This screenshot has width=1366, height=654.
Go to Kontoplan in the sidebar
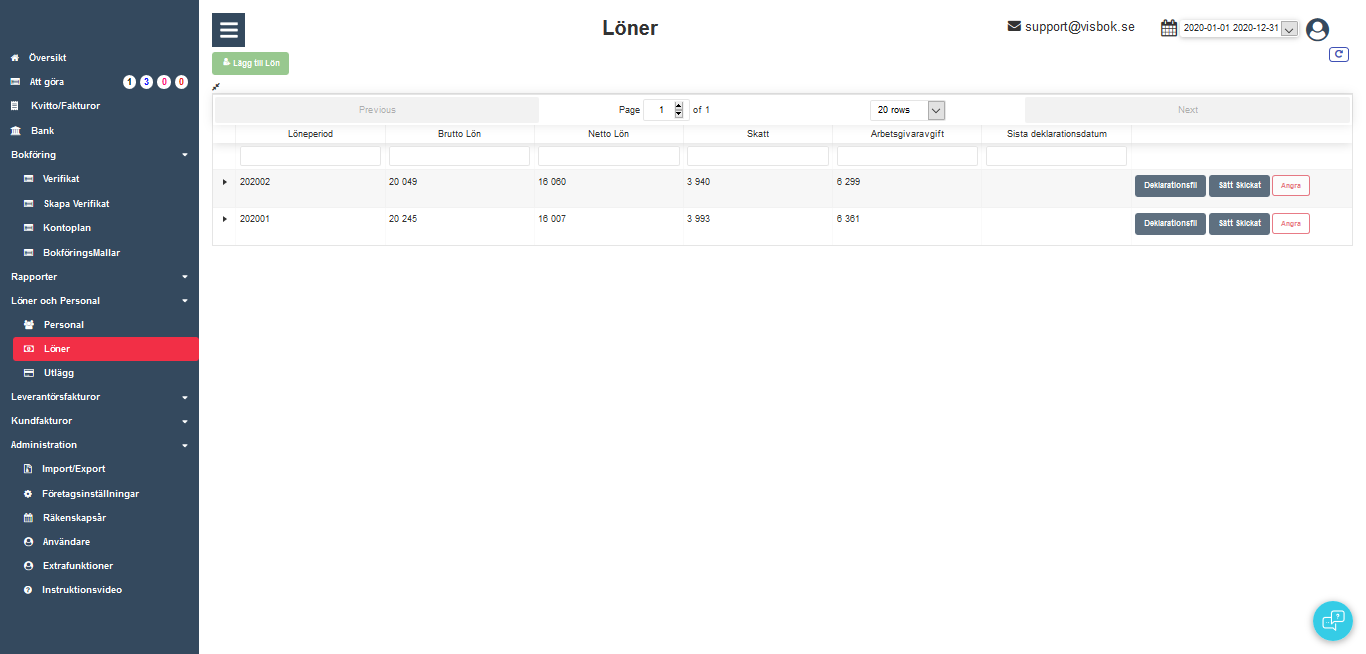[x=68, y=228]
